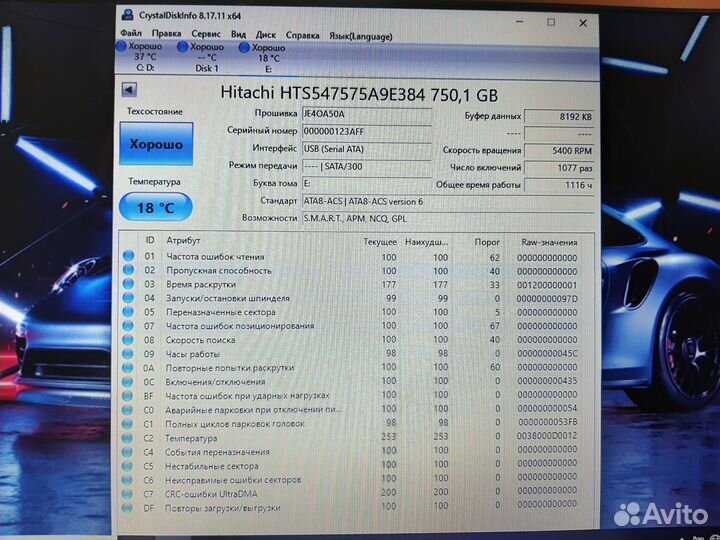Click the Интерфейс field USB (Serial ATA)
The height and width of the screenshot is (540, 720).
click(x=366, y=149)
